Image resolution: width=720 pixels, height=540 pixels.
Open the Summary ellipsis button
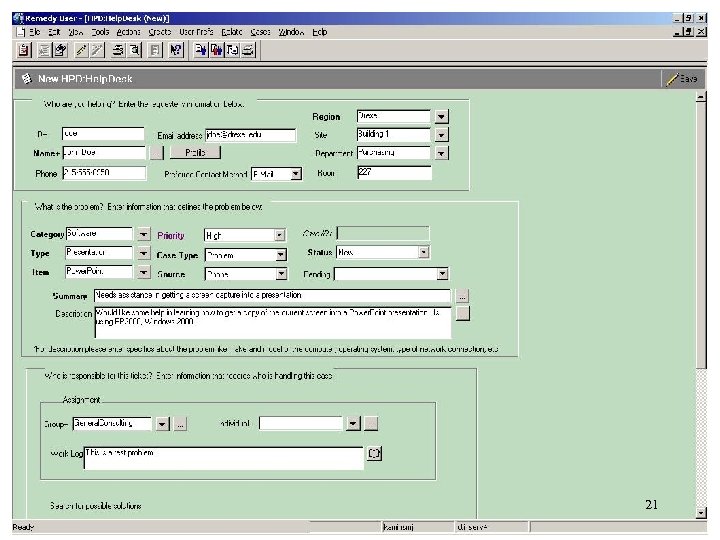pos(462,296)
